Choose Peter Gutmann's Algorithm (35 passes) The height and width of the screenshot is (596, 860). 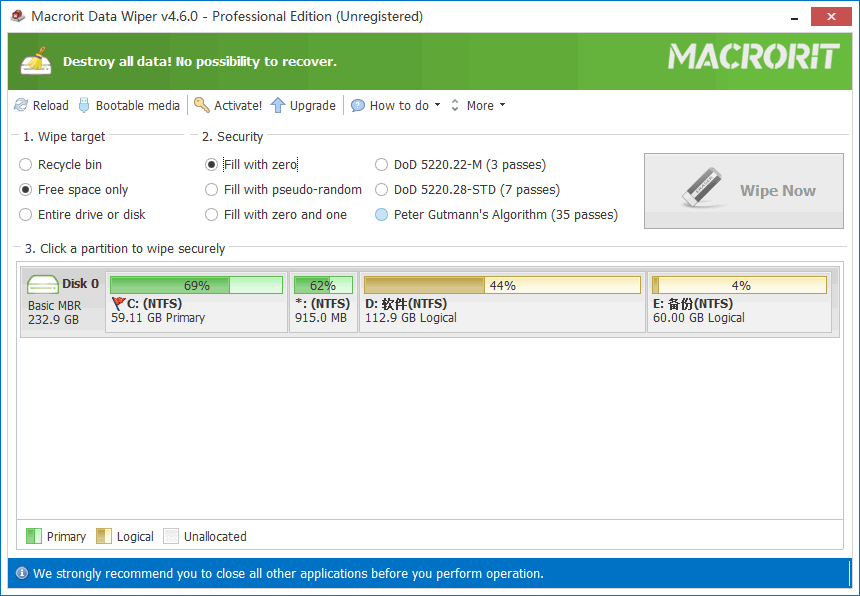coord(496,214)
